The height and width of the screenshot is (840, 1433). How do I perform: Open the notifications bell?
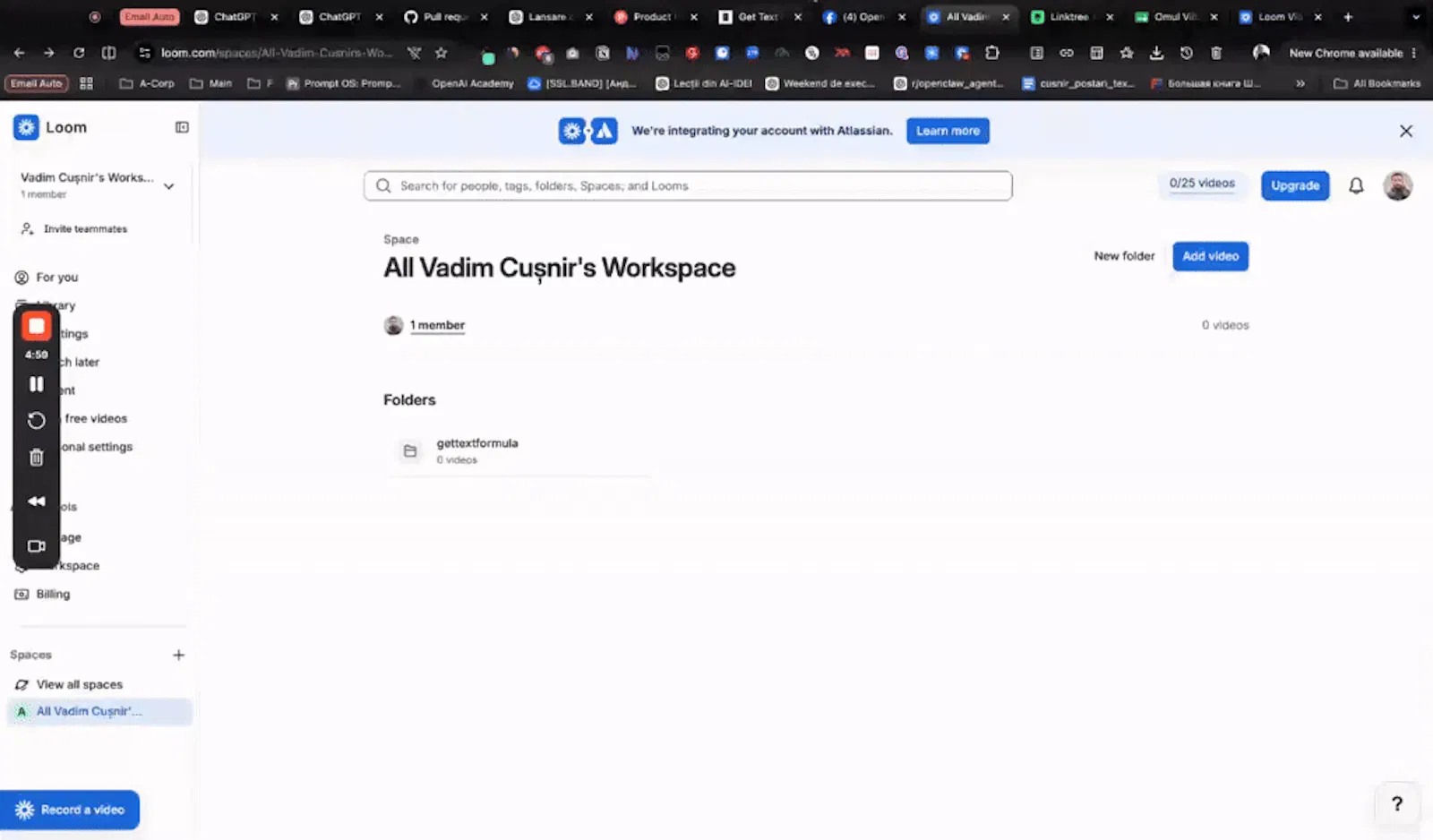(1356, 186)
